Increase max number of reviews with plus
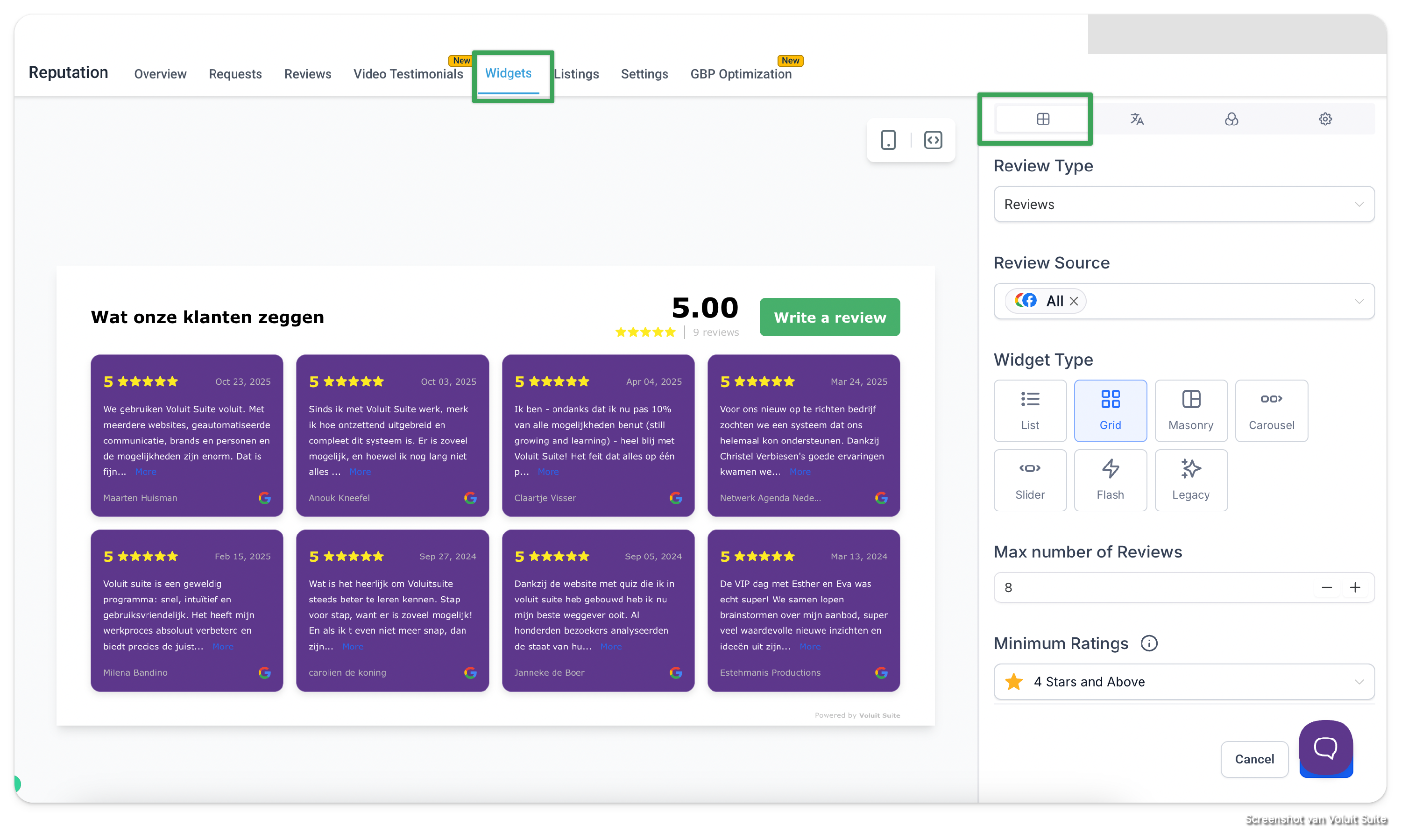 (1355, 587)
